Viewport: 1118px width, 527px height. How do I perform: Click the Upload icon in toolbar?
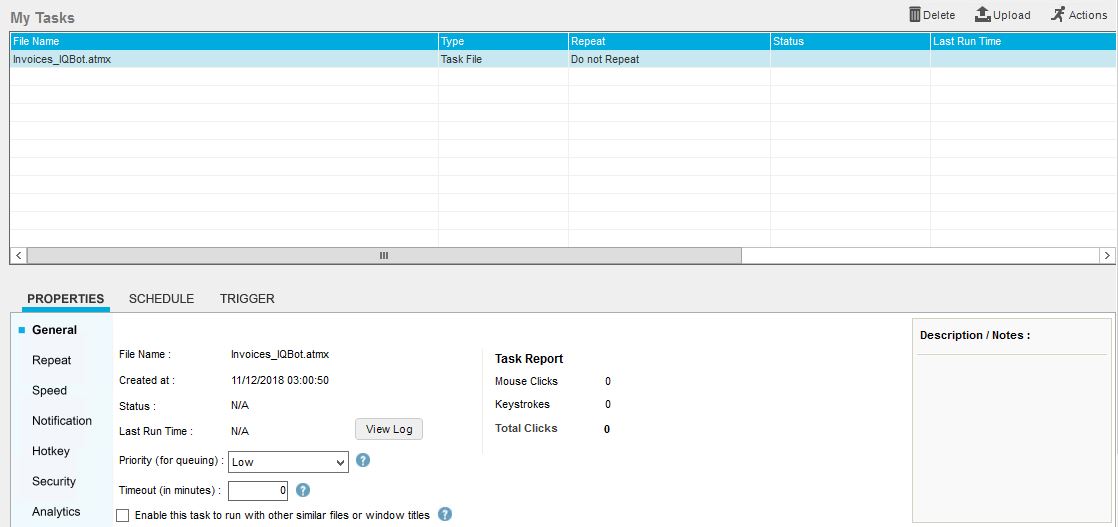982,14
